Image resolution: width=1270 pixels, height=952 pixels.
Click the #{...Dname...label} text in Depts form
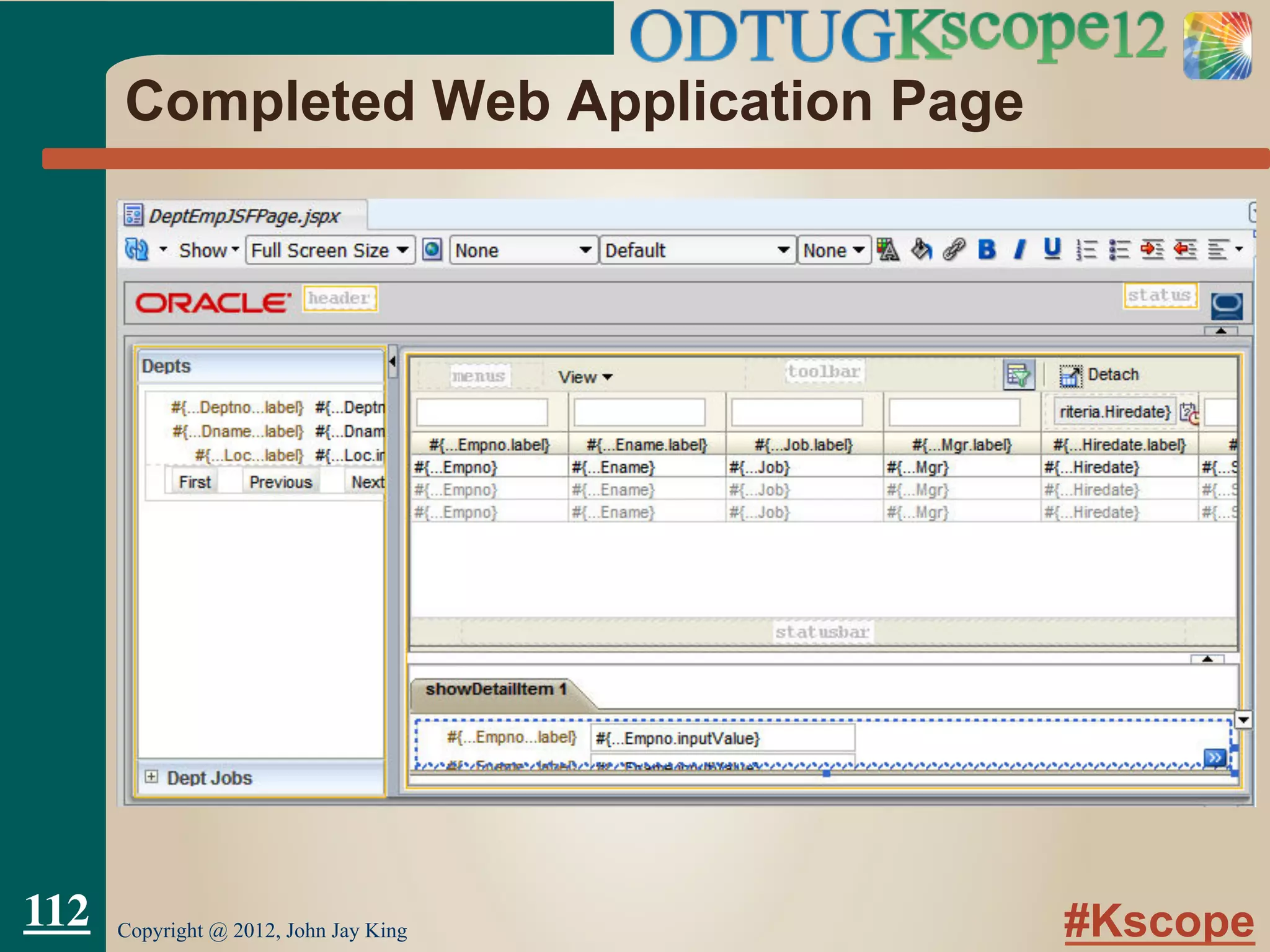[238, 431]
